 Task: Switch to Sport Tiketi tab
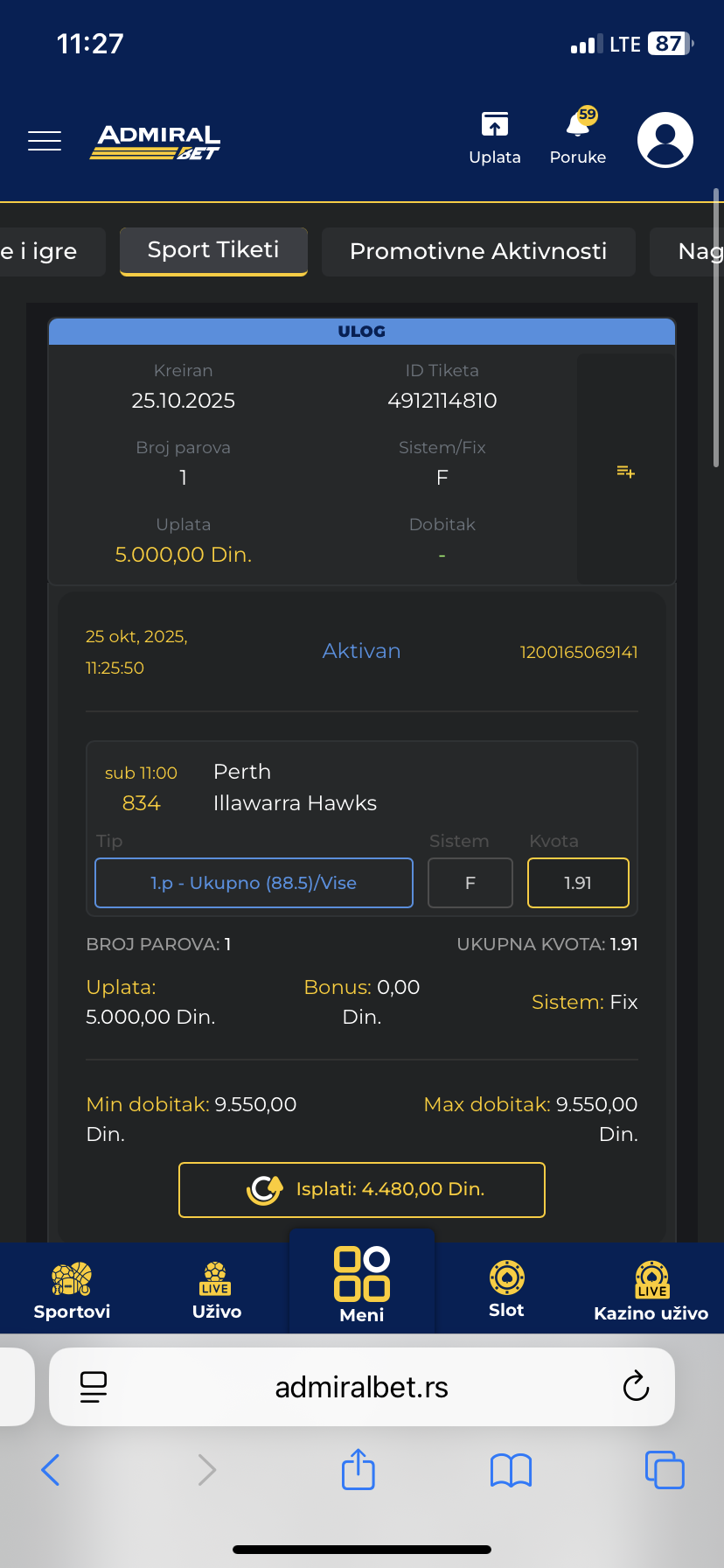213,251
